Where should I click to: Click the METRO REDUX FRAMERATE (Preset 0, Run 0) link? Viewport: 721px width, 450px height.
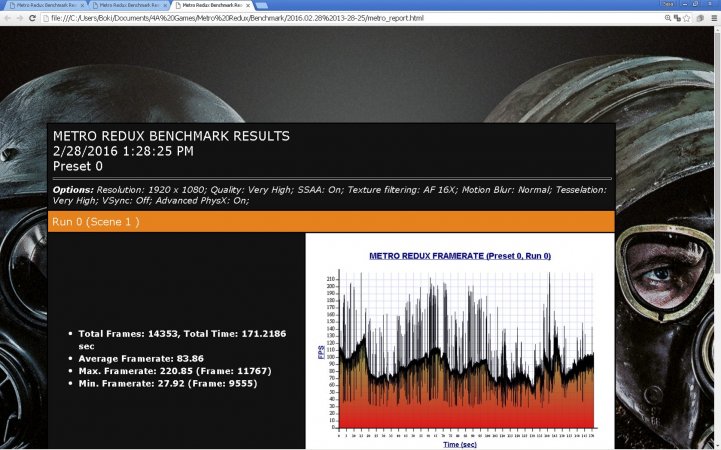460,256
